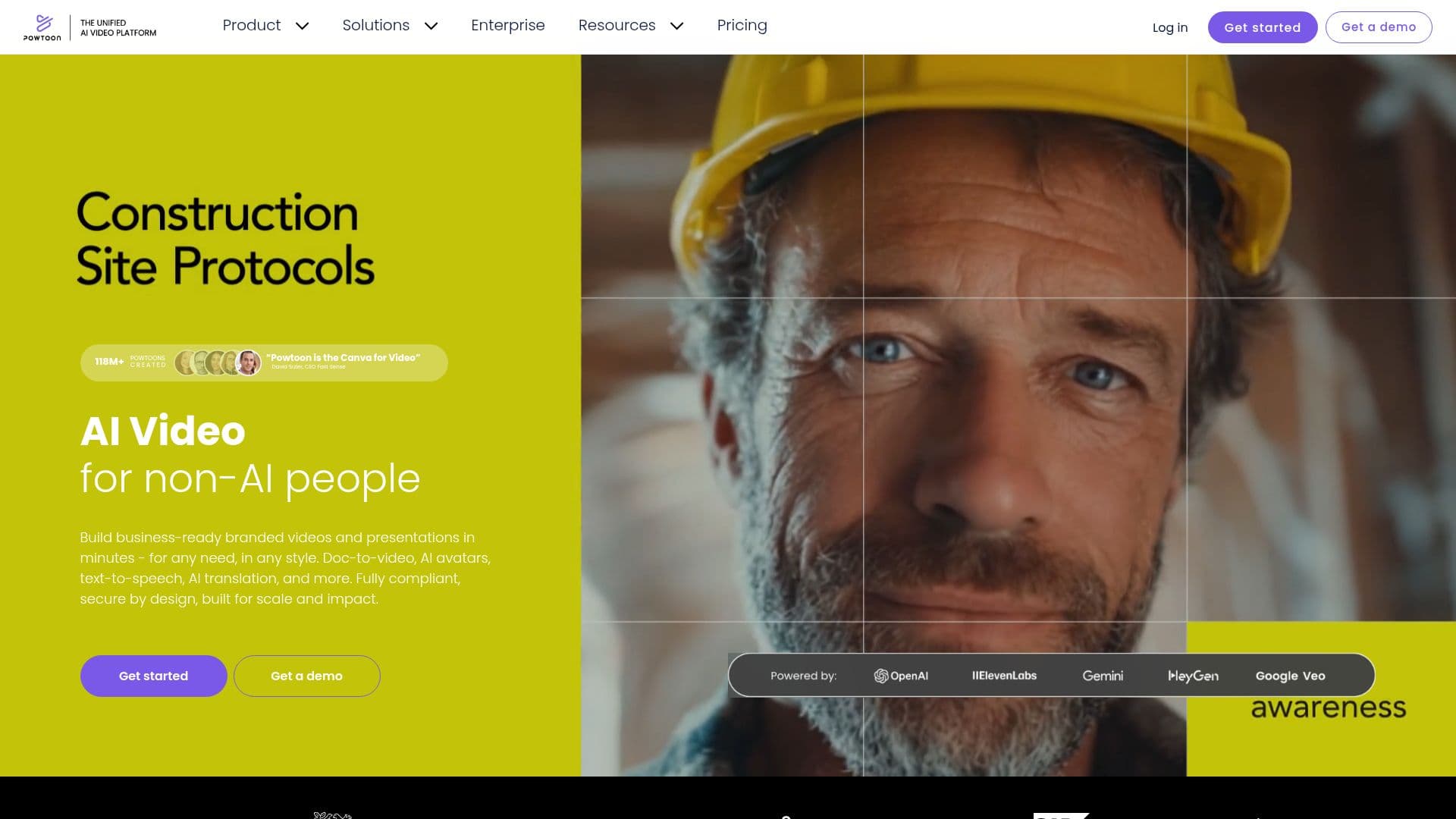Click the OpenAI logo in the Powered by bar

901,676
